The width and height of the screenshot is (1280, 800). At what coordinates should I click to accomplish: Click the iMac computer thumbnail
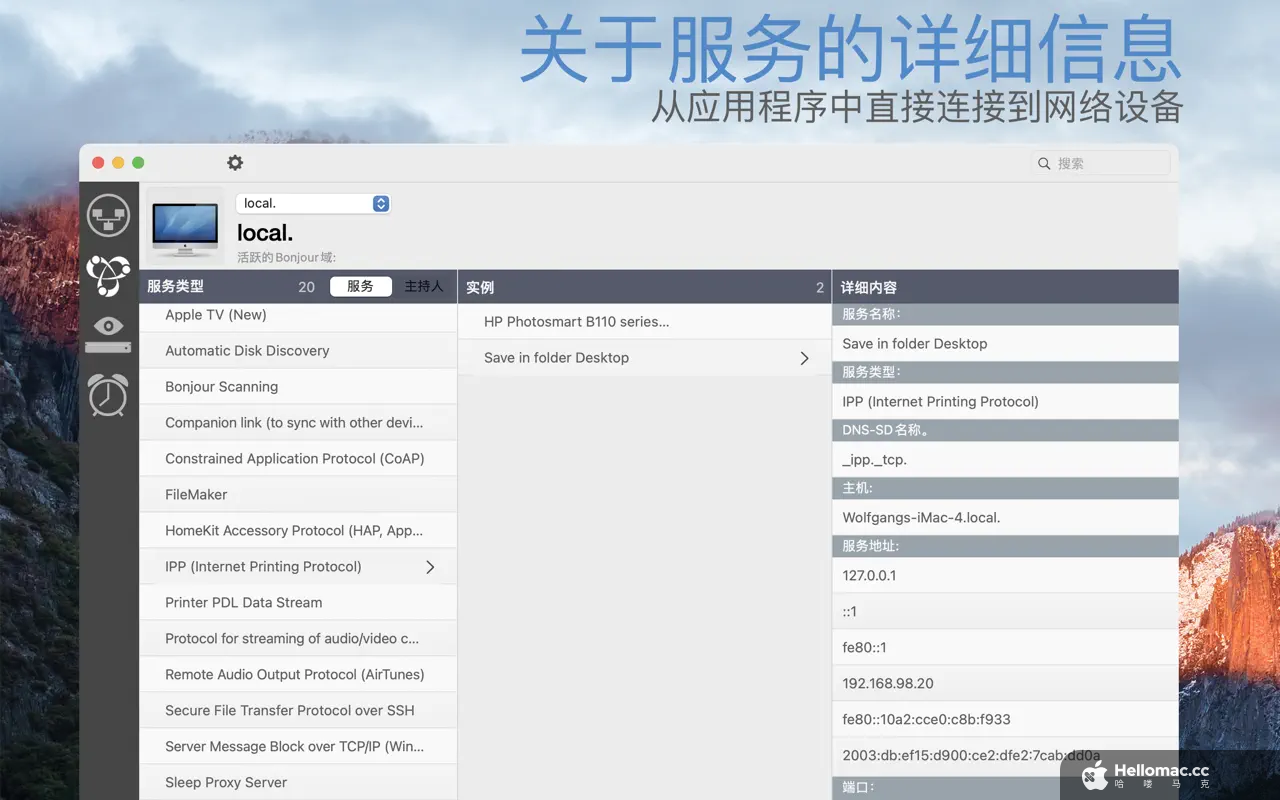pyautogui.click(x=185, y=228)
